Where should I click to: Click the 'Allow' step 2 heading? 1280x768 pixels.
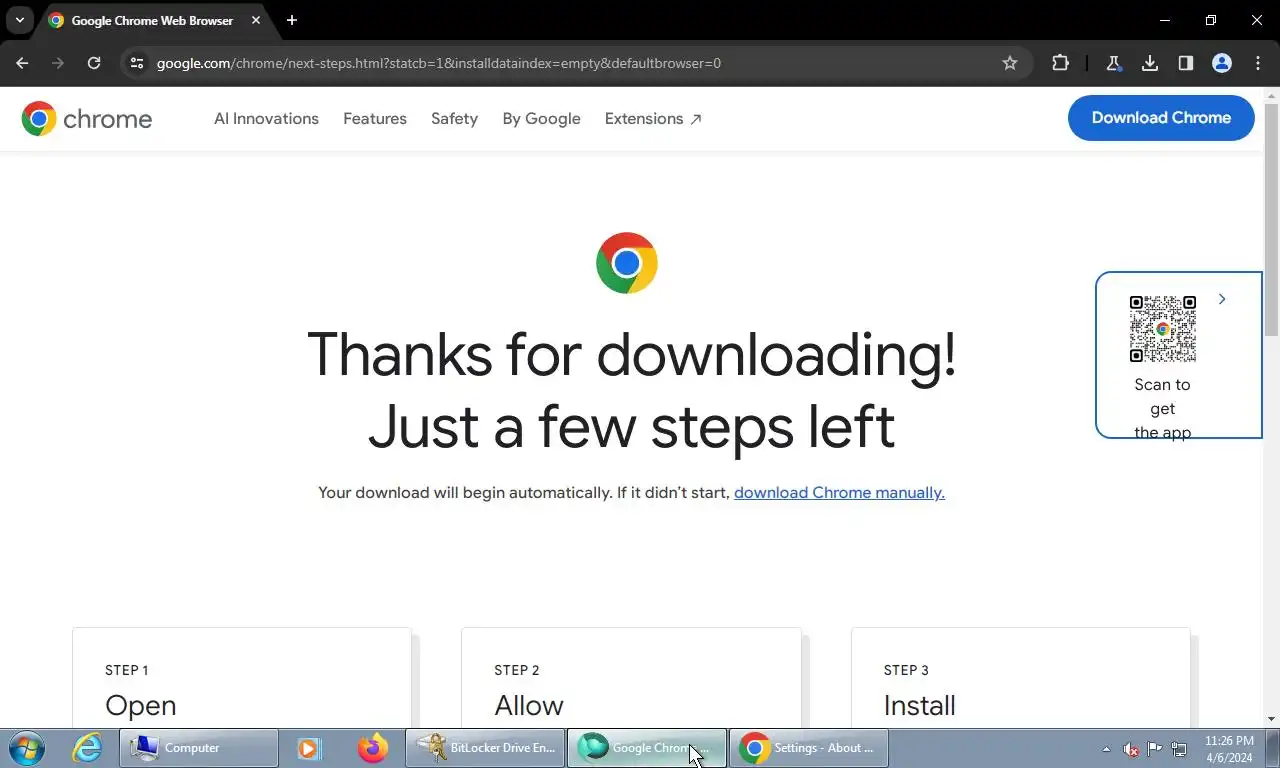[529, 705]
